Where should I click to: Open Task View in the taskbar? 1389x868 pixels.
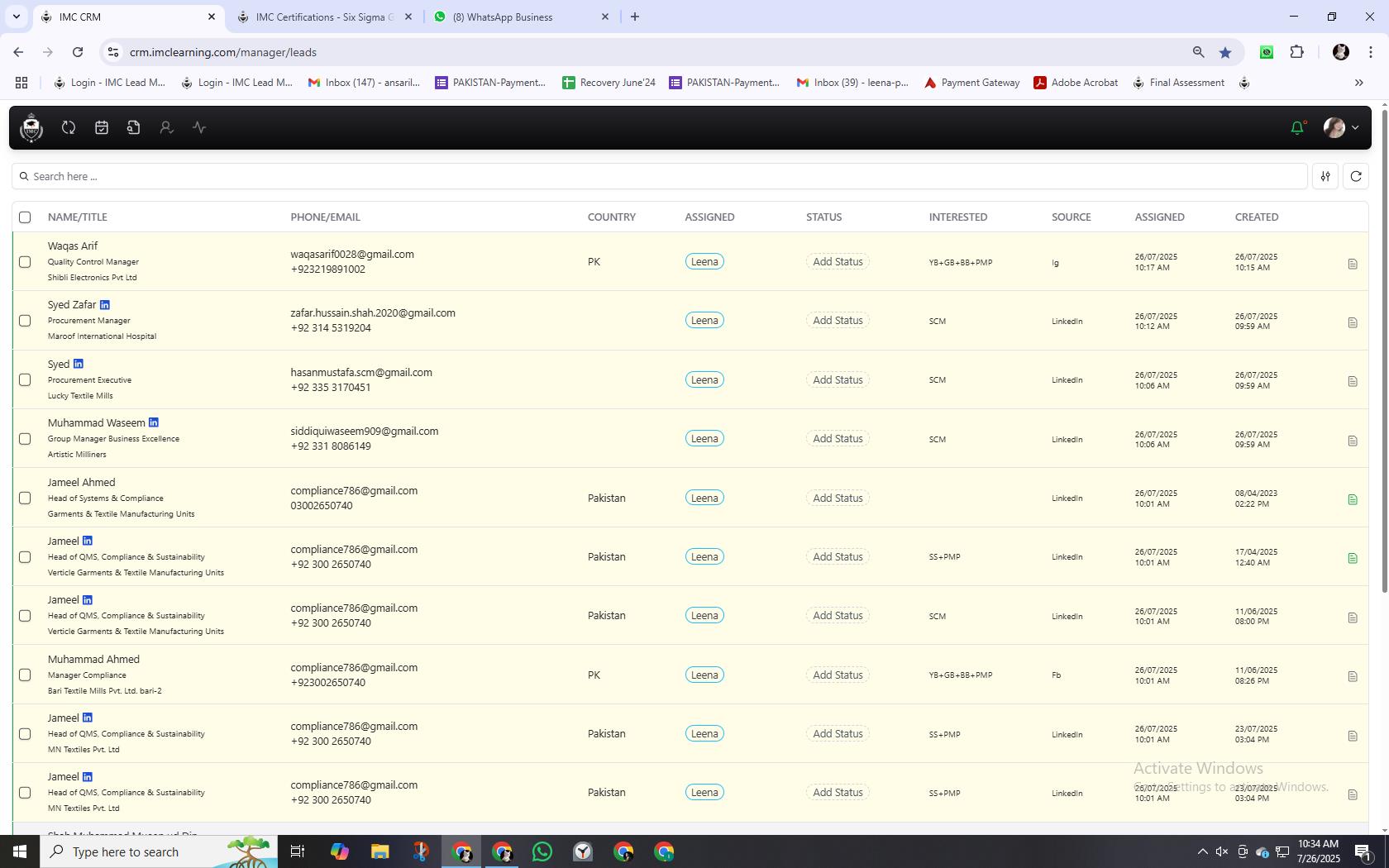tap(298, 851)
